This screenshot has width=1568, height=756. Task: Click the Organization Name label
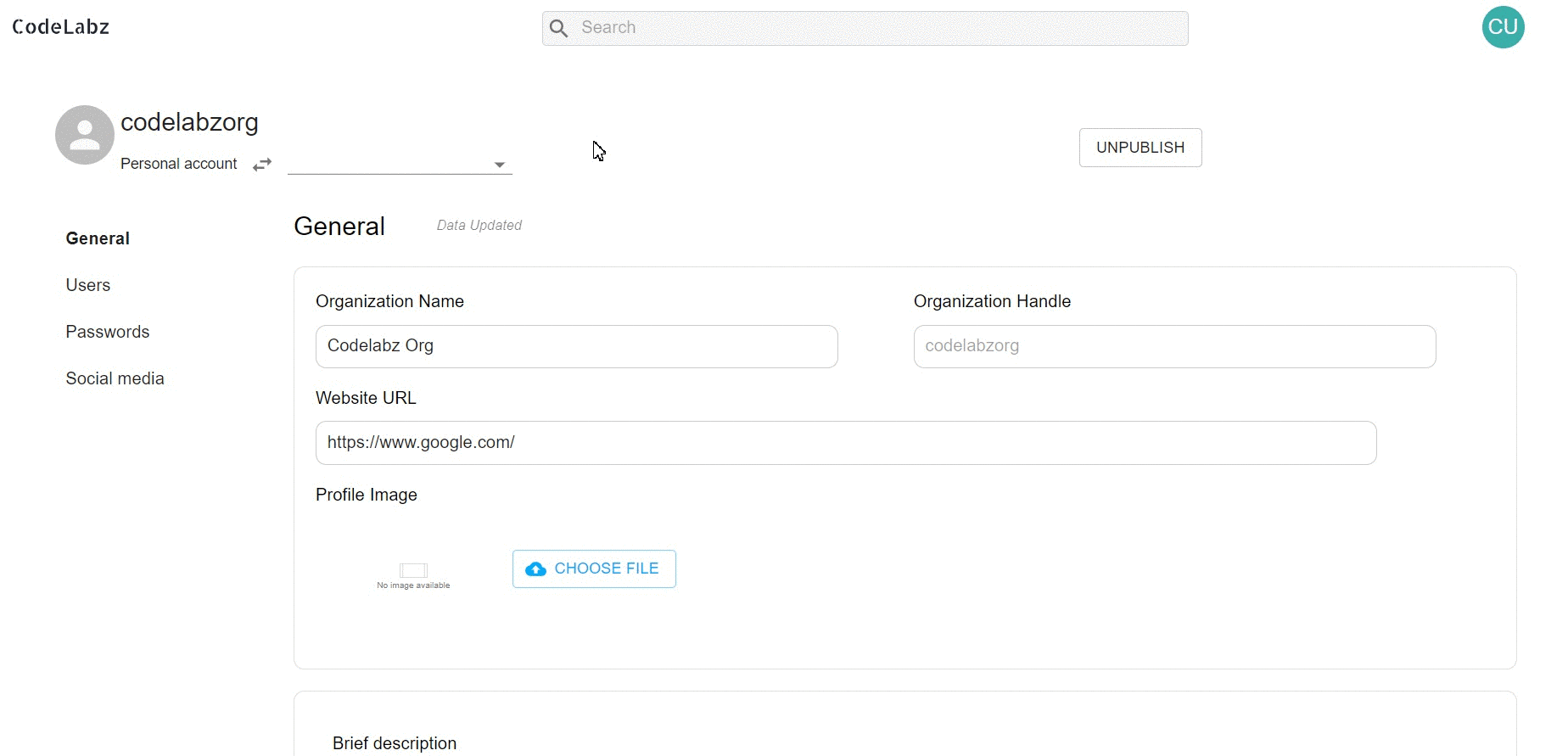389,301
